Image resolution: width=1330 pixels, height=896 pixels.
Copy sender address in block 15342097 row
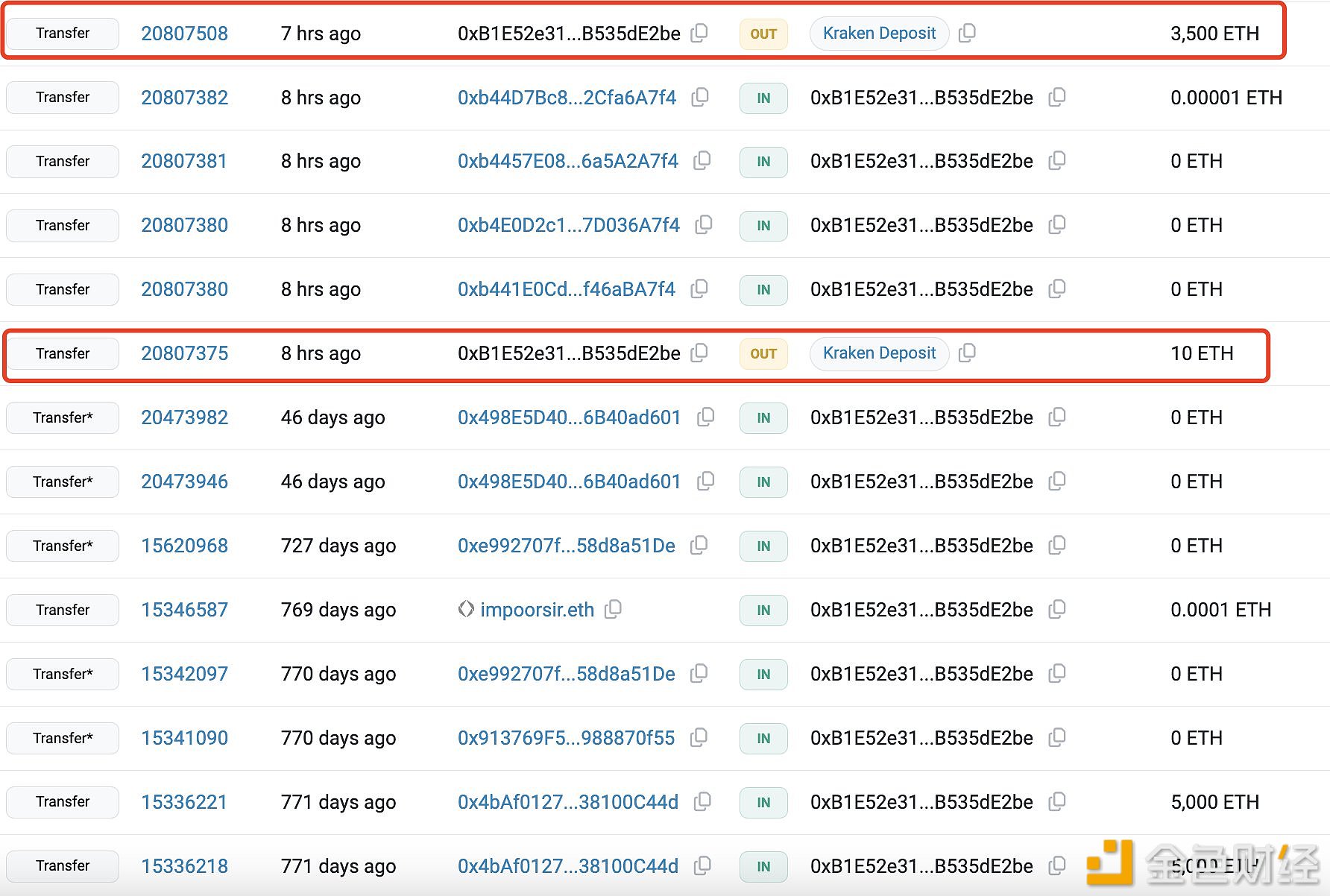[699, 673]
